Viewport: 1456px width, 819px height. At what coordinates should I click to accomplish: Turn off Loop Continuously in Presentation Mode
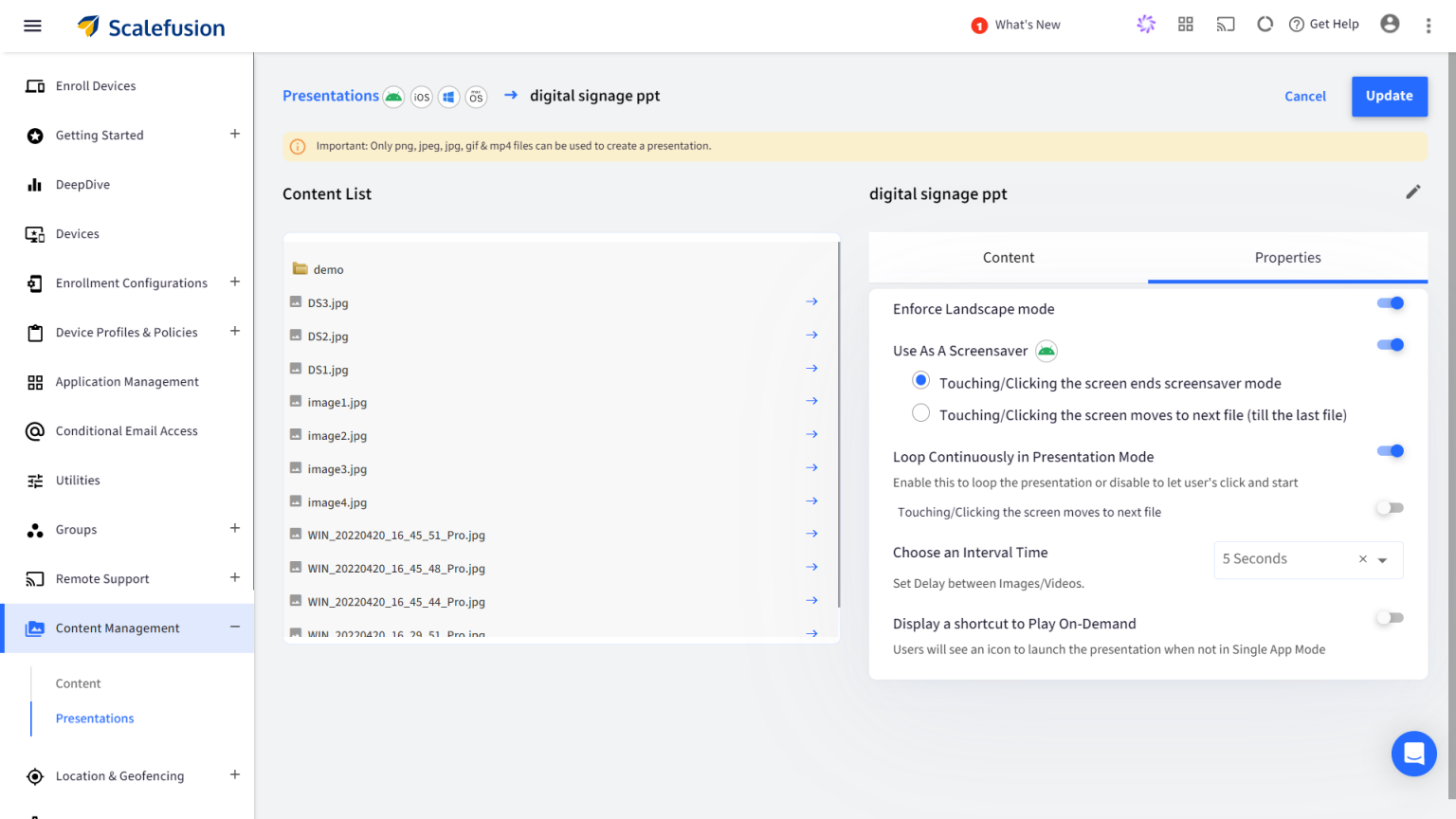point(1390,451)
